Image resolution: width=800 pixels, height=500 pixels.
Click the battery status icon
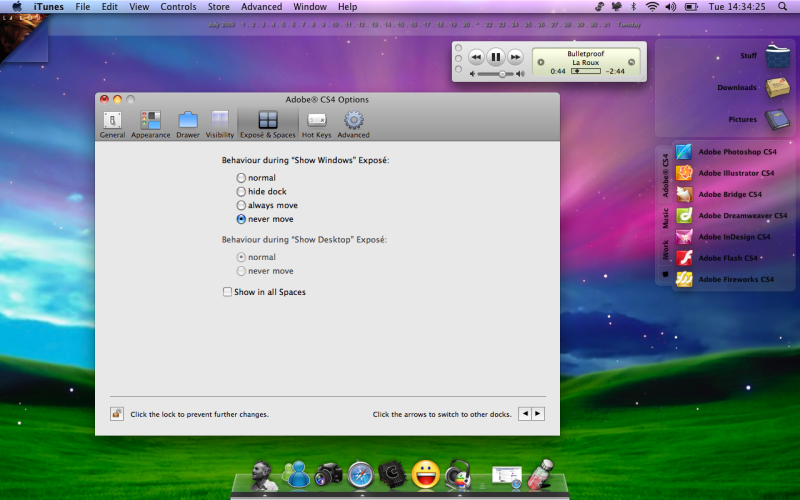point(691,7)
